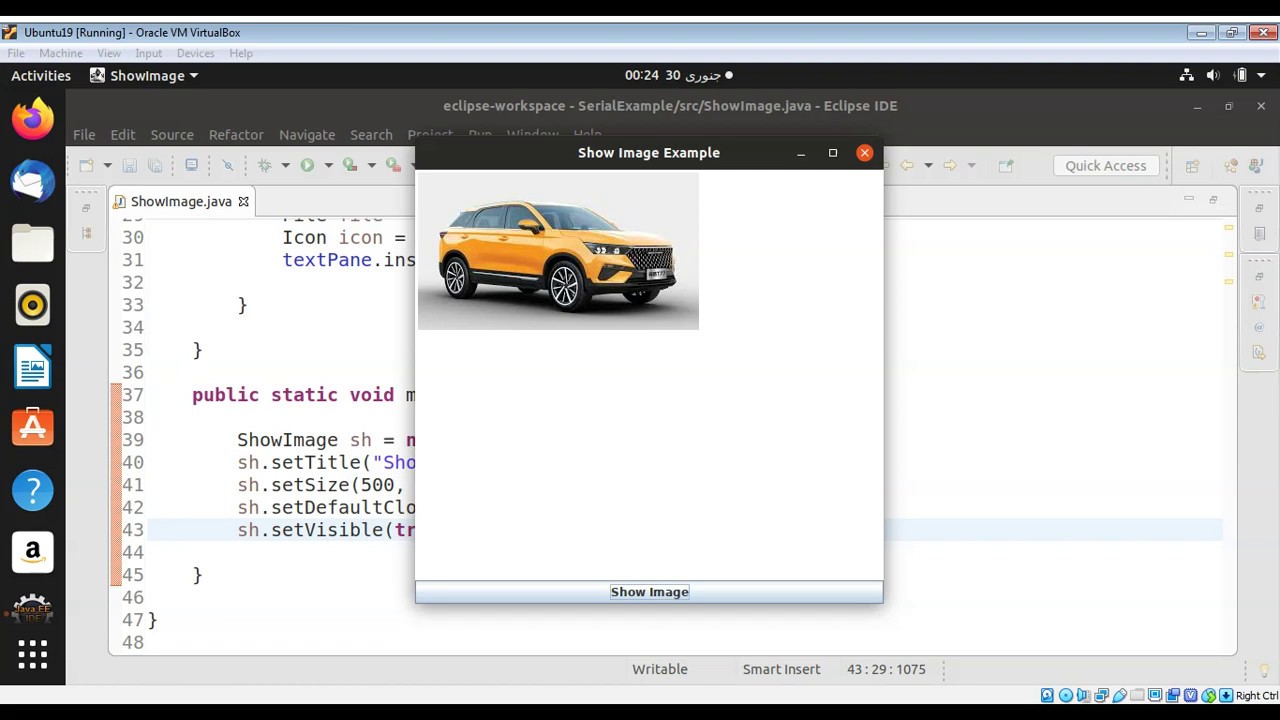The image size is (1280, 720).
Task: Click the first yellow warning marker in overview ruler
Action: pos(1228,228)
